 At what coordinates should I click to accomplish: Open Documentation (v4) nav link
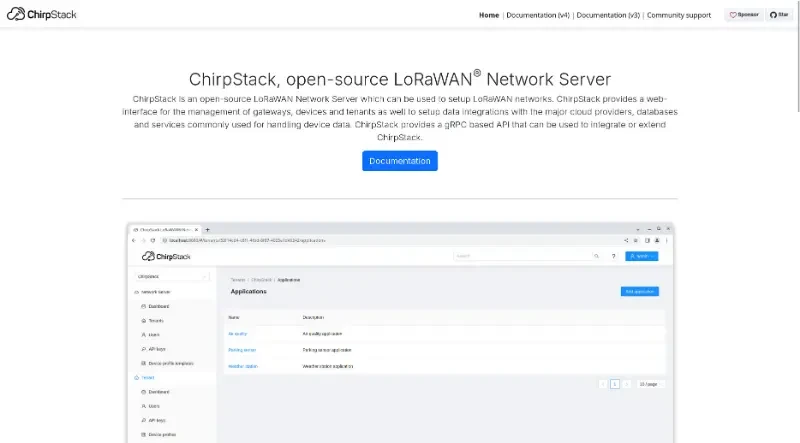(538, 15)
